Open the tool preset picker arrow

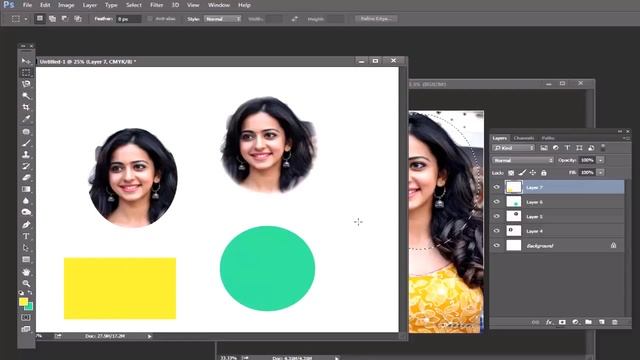(26, 19)
